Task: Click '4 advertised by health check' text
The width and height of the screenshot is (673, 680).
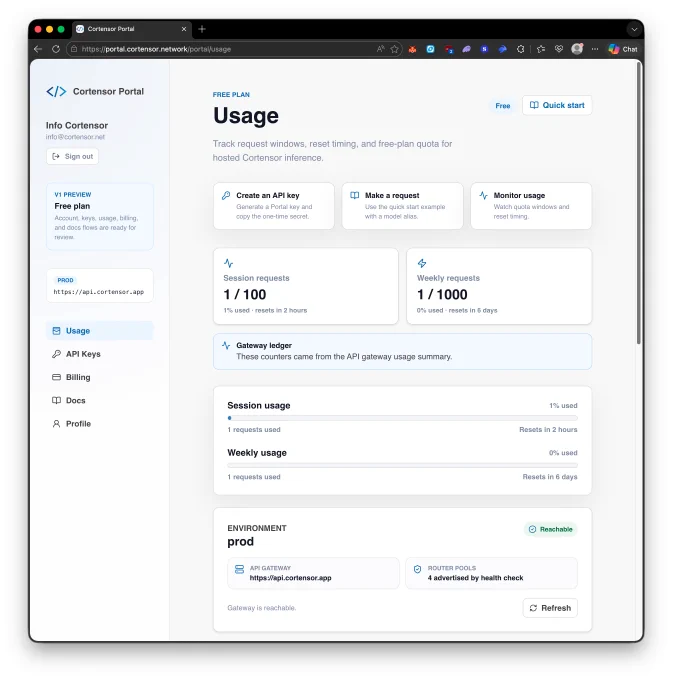Action: coord(475,578)
